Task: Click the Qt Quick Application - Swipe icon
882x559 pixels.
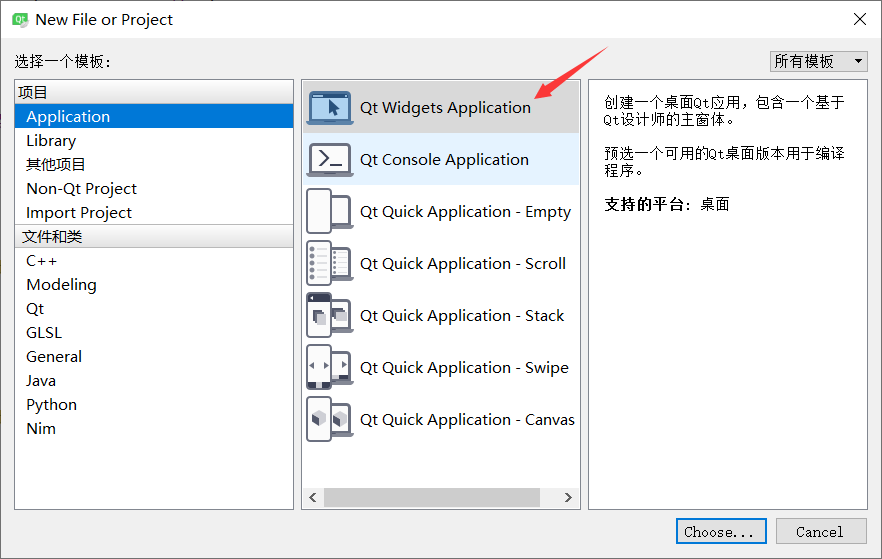Action: tap(330, 367)
